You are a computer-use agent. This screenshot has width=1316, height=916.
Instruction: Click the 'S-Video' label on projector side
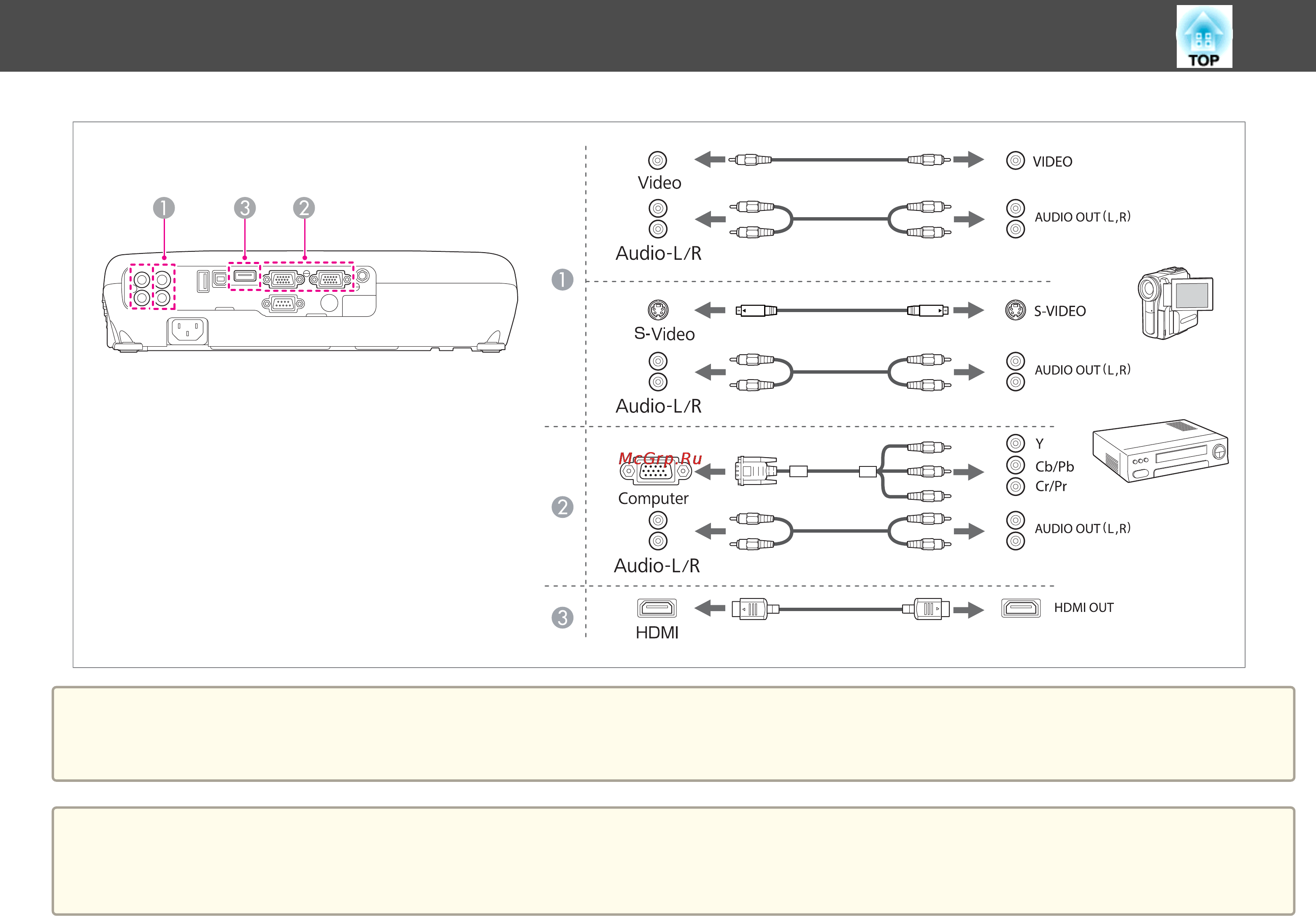[664, 334]
